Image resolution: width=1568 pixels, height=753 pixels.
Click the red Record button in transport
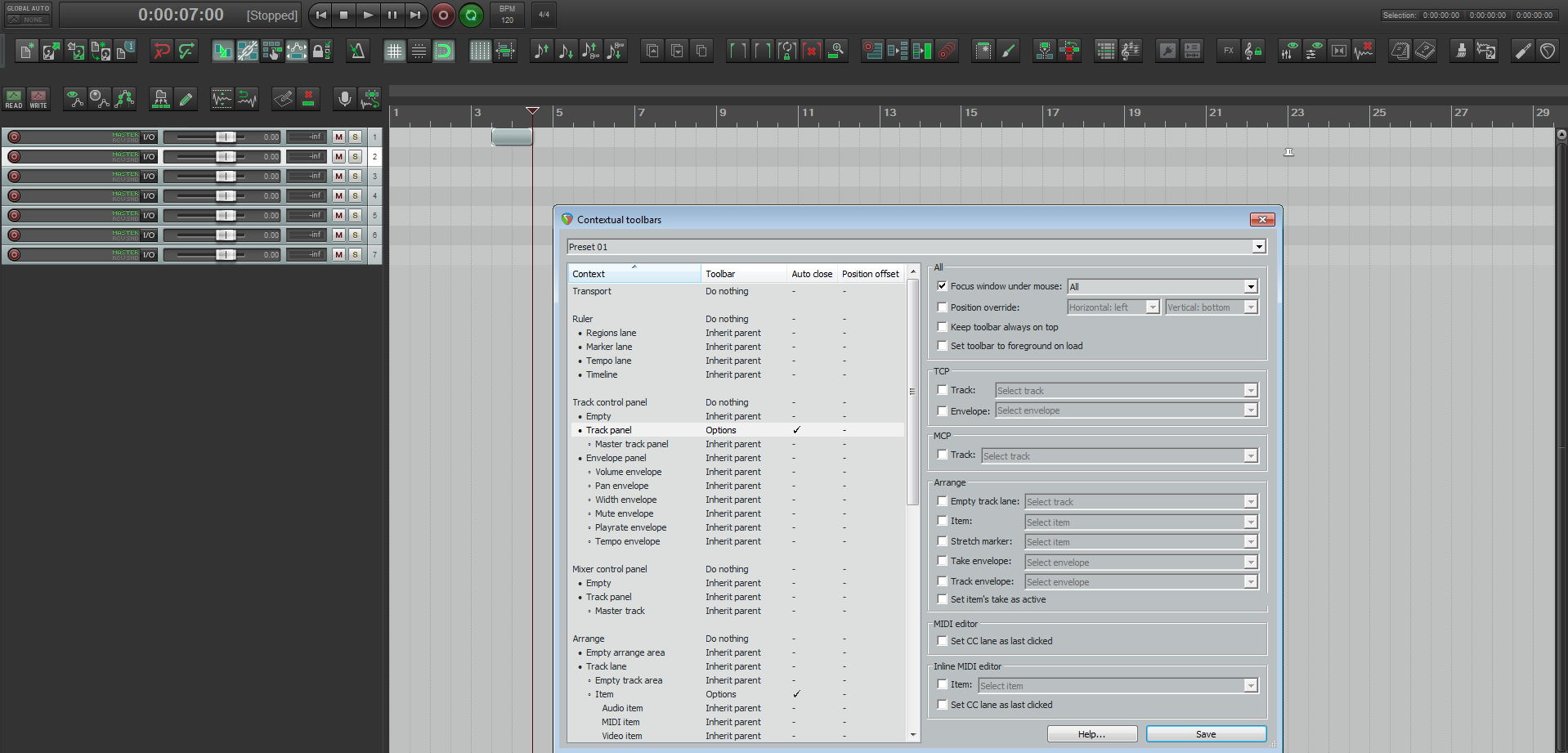tap(443, 15)
